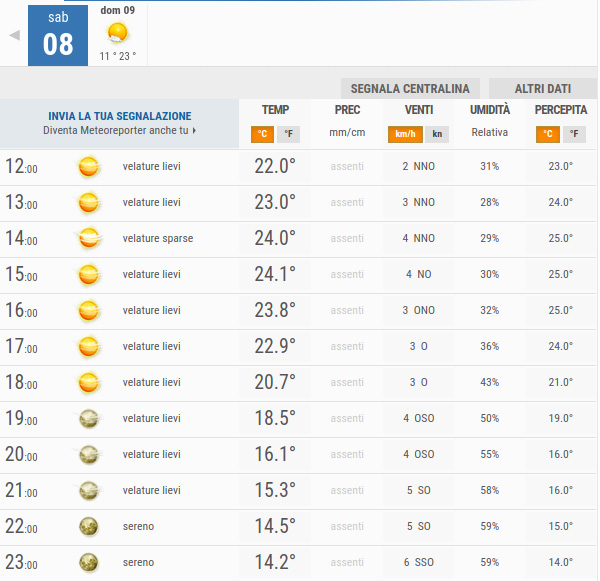This screenshot has width=600, height=581.
Task: Click the clear moon icon at 23:00
Action: 90,562
